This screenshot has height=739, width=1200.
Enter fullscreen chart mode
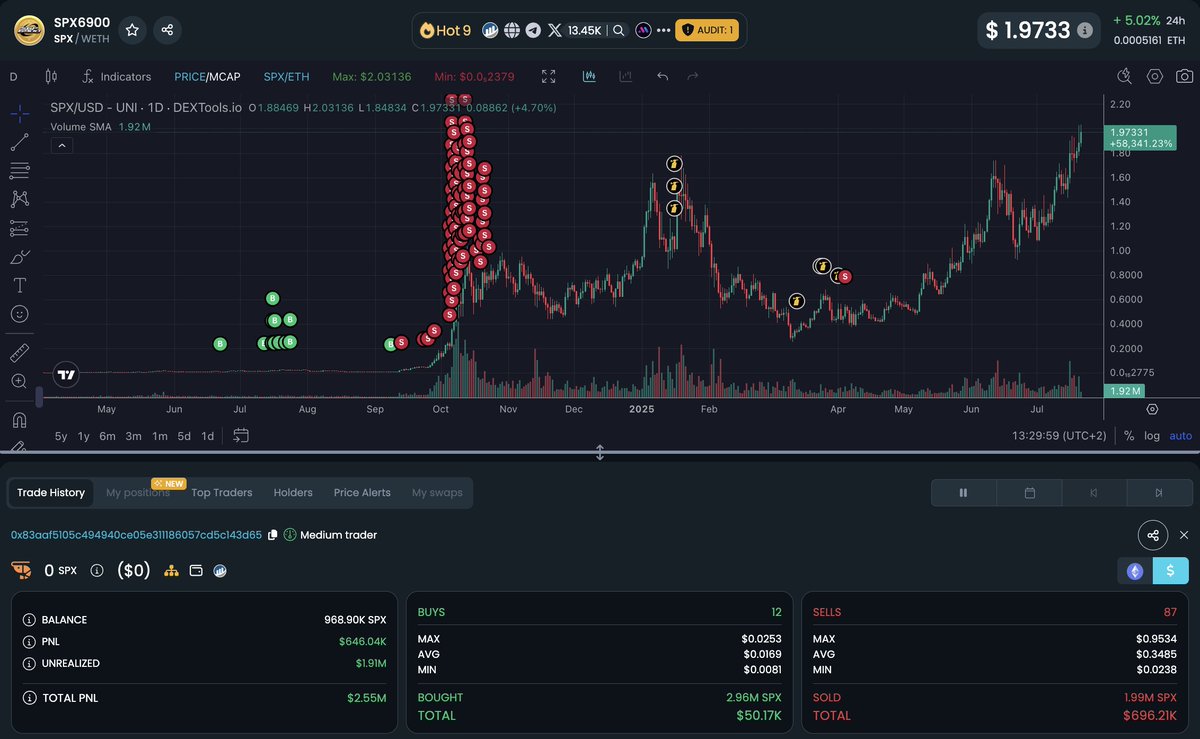point(548,76)
